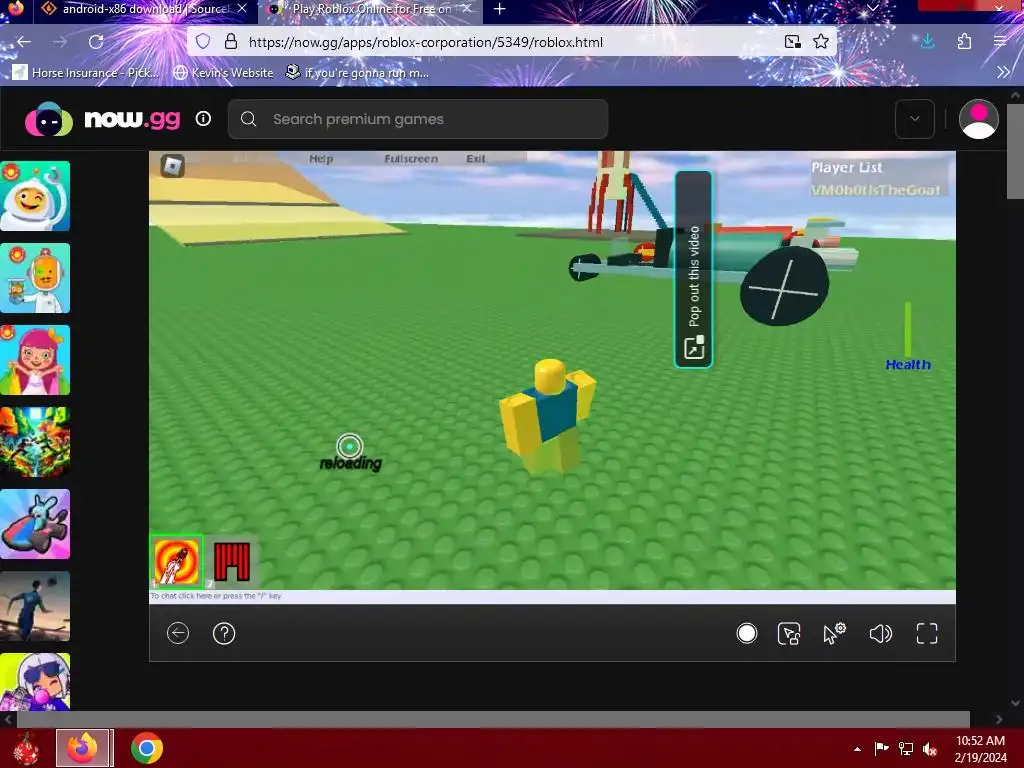
Task: Show more bookmarks chevron
Action: pos(1004,72)
